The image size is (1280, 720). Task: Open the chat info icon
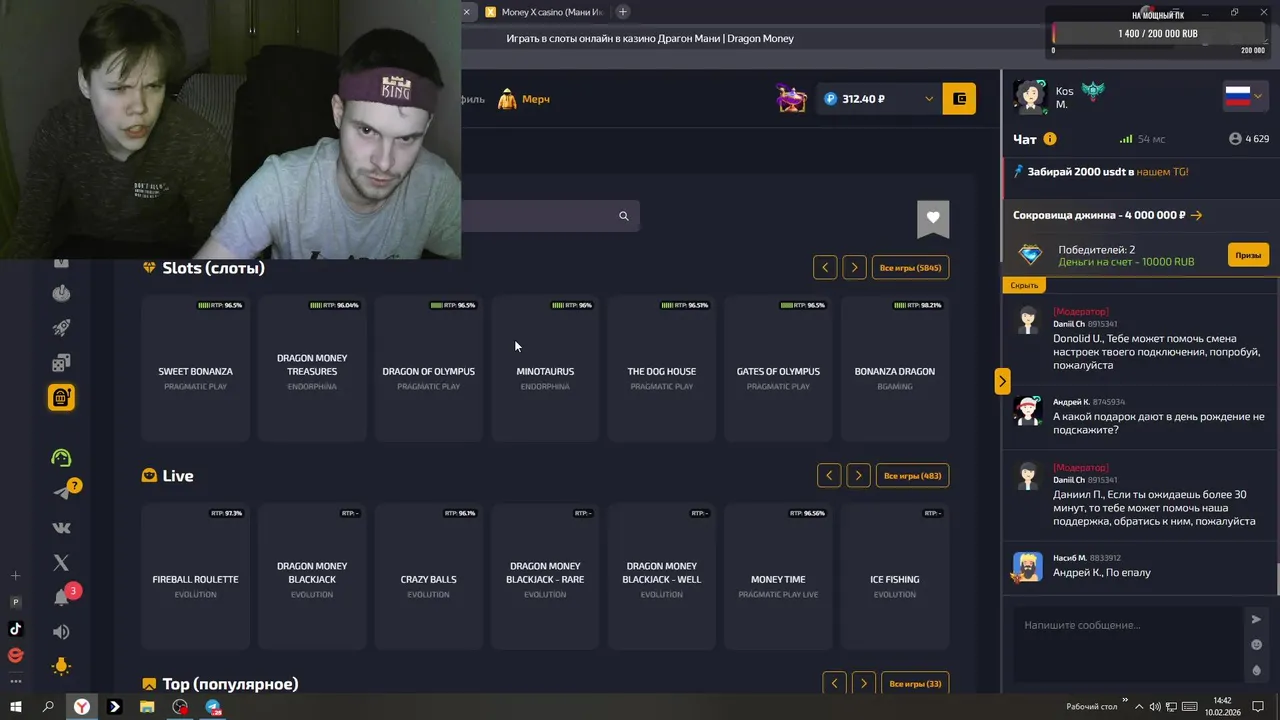coord(1050,139)
